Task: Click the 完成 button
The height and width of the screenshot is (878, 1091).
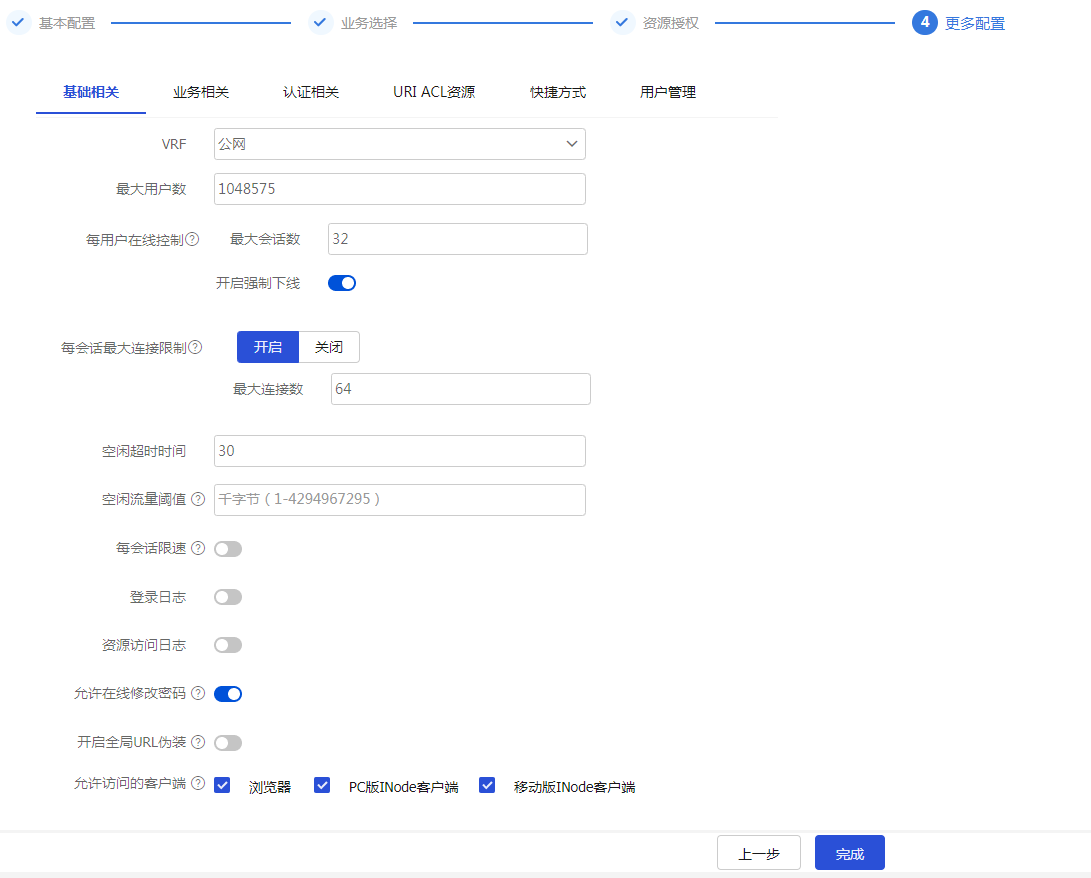Action: pyautogui.click(x=850, y=853)
